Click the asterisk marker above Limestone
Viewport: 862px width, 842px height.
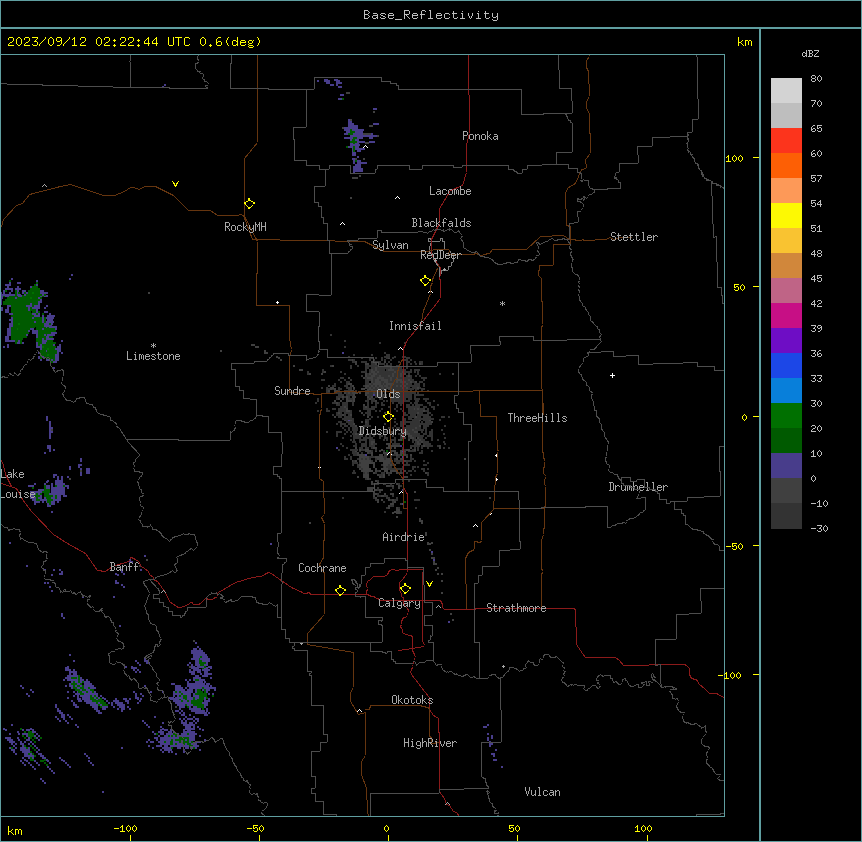(x=153, y=346)
